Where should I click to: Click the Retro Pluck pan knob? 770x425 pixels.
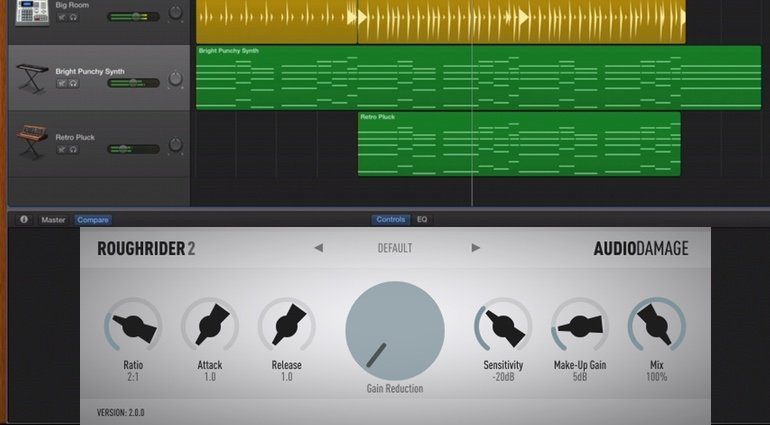coord(176,142)
